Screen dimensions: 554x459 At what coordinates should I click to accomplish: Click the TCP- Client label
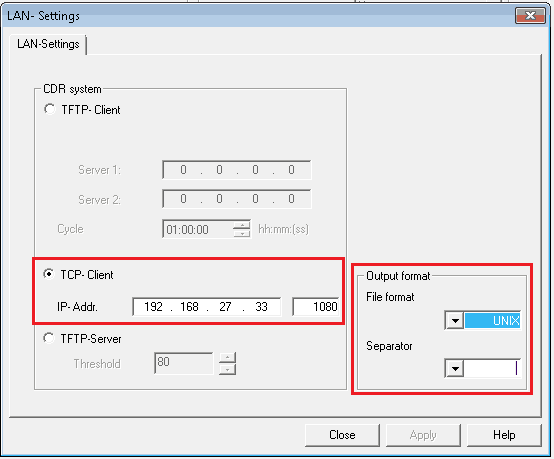(87, 275)
